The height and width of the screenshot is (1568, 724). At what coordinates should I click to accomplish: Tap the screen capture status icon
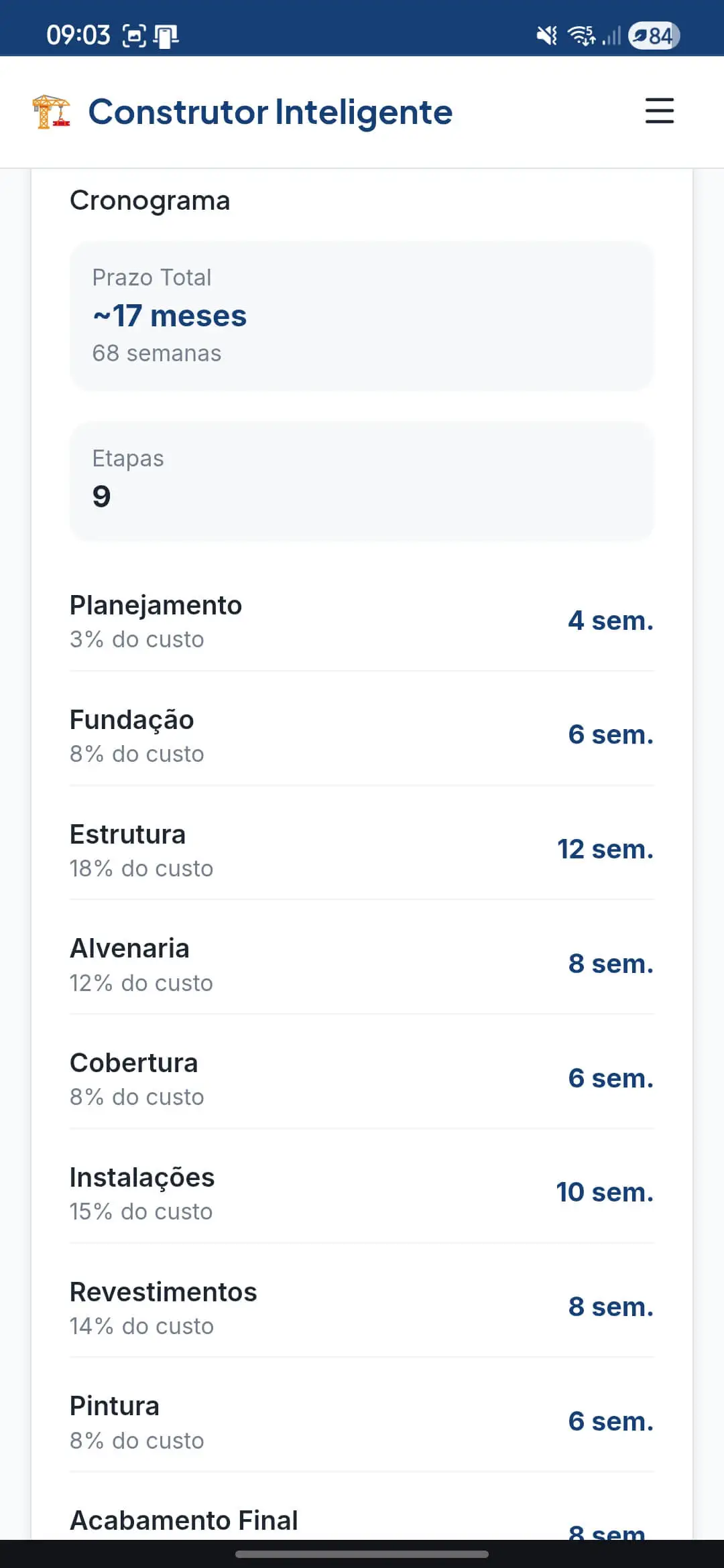pos(134,36)
